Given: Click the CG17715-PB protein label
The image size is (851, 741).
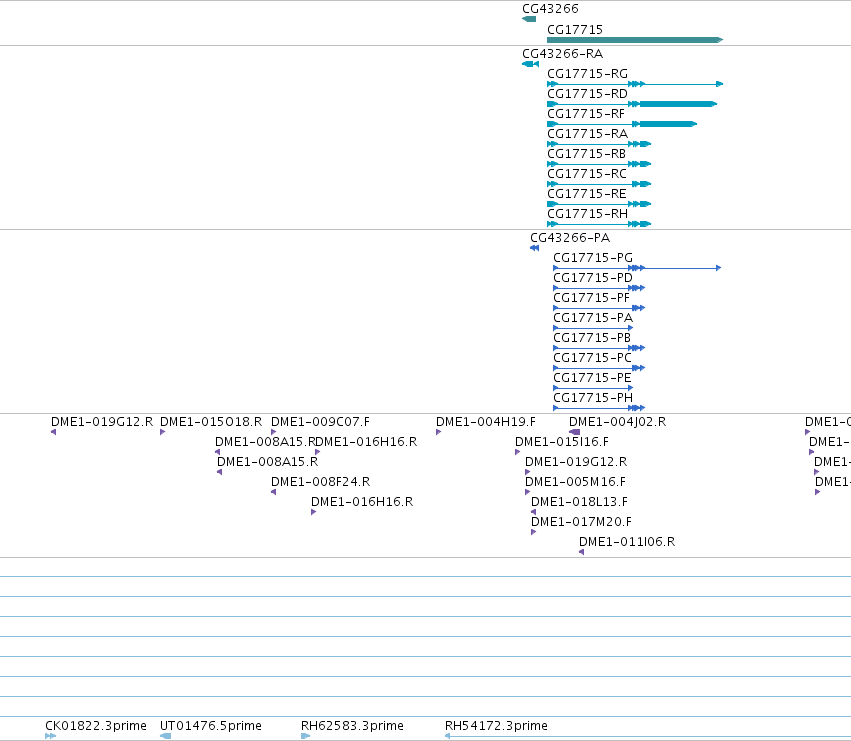Looking at the screenshot, I should [x=592, y=338].
